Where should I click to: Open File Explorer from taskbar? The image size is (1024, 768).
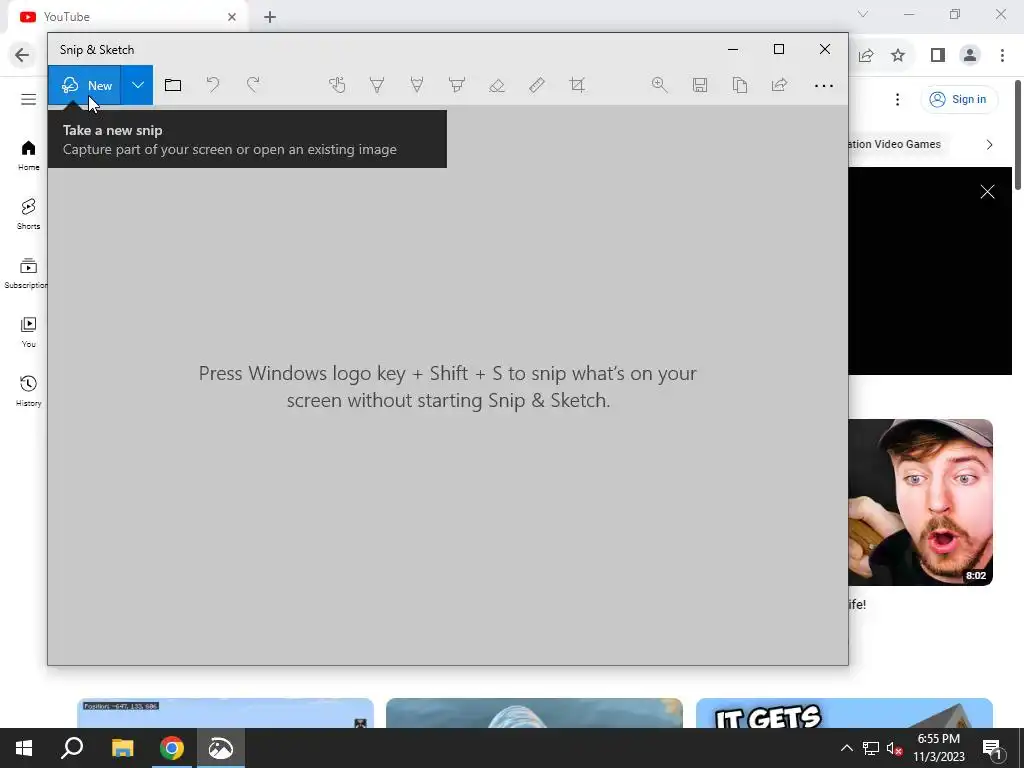click(122, 748)
